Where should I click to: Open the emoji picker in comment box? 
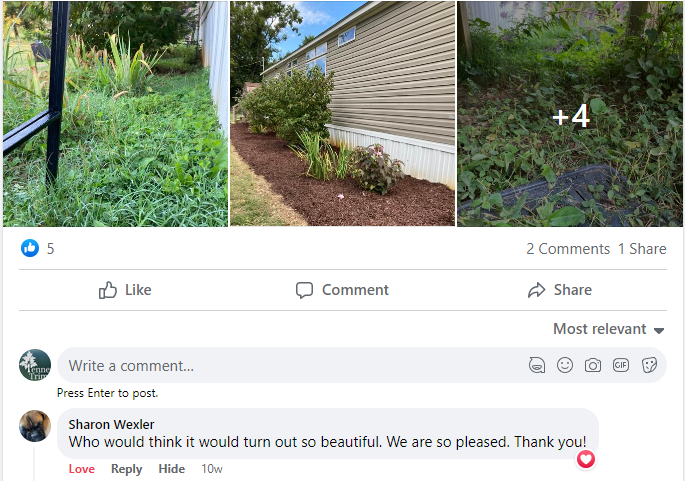click(565, 365)
